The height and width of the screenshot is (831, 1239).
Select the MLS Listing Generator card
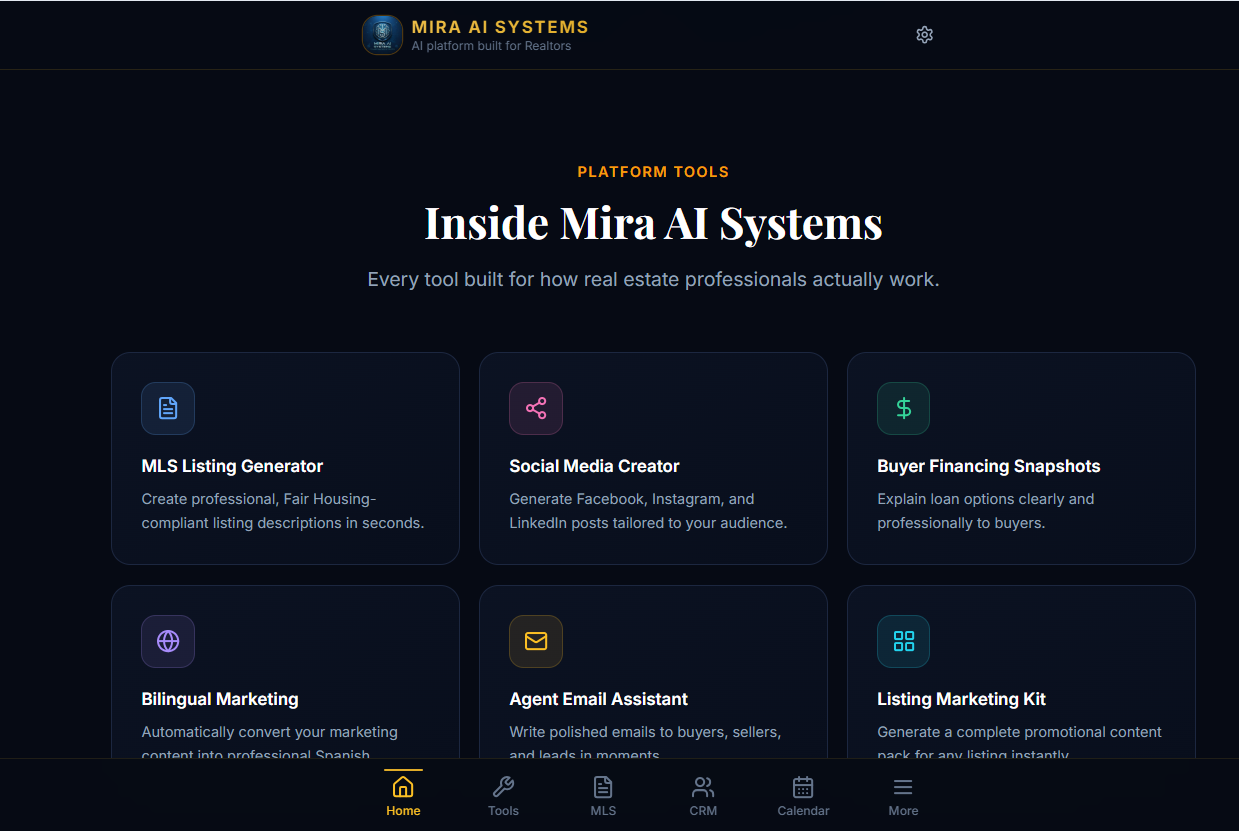tap(285, 458)
